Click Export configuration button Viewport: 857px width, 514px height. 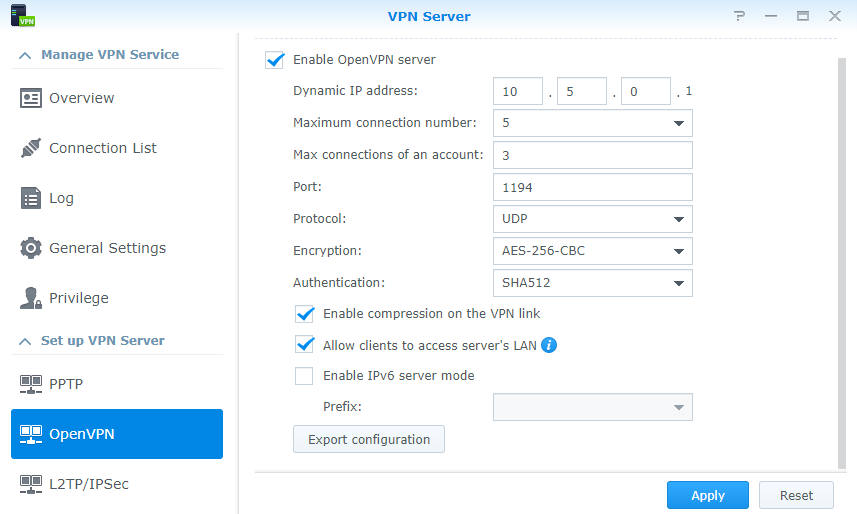(369, 439)
